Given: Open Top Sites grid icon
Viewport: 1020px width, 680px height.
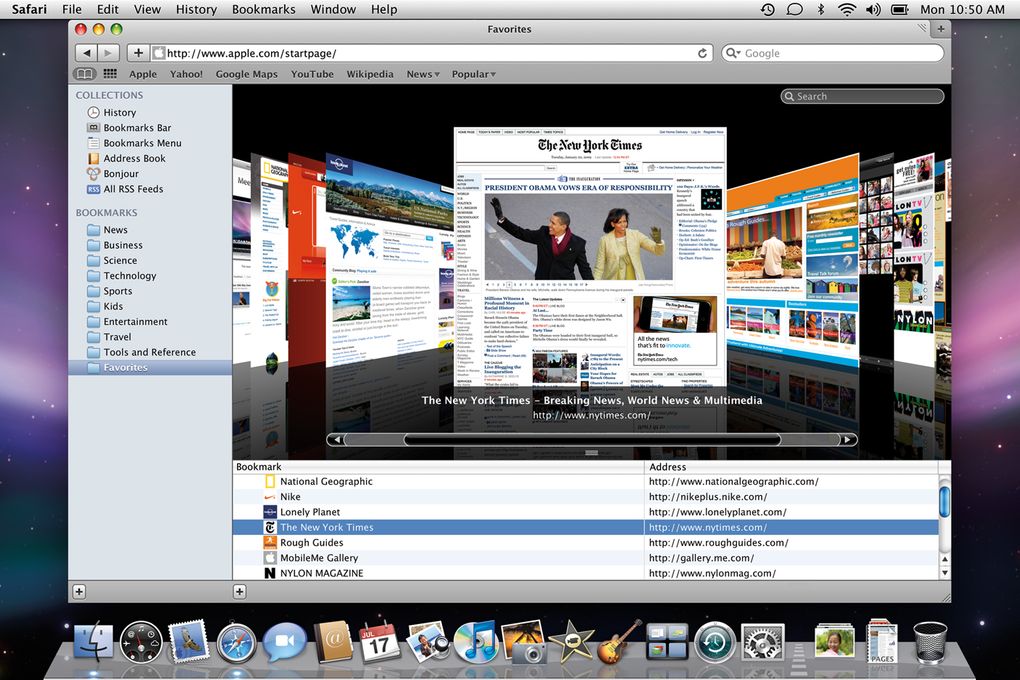Looking at the screenshot, I should pyautogui.click(x=110, y=74).
